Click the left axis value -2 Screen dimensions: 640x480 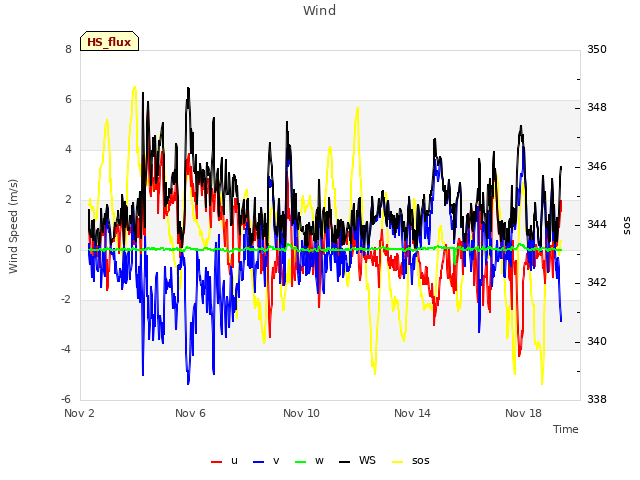[x=66, y=299]
